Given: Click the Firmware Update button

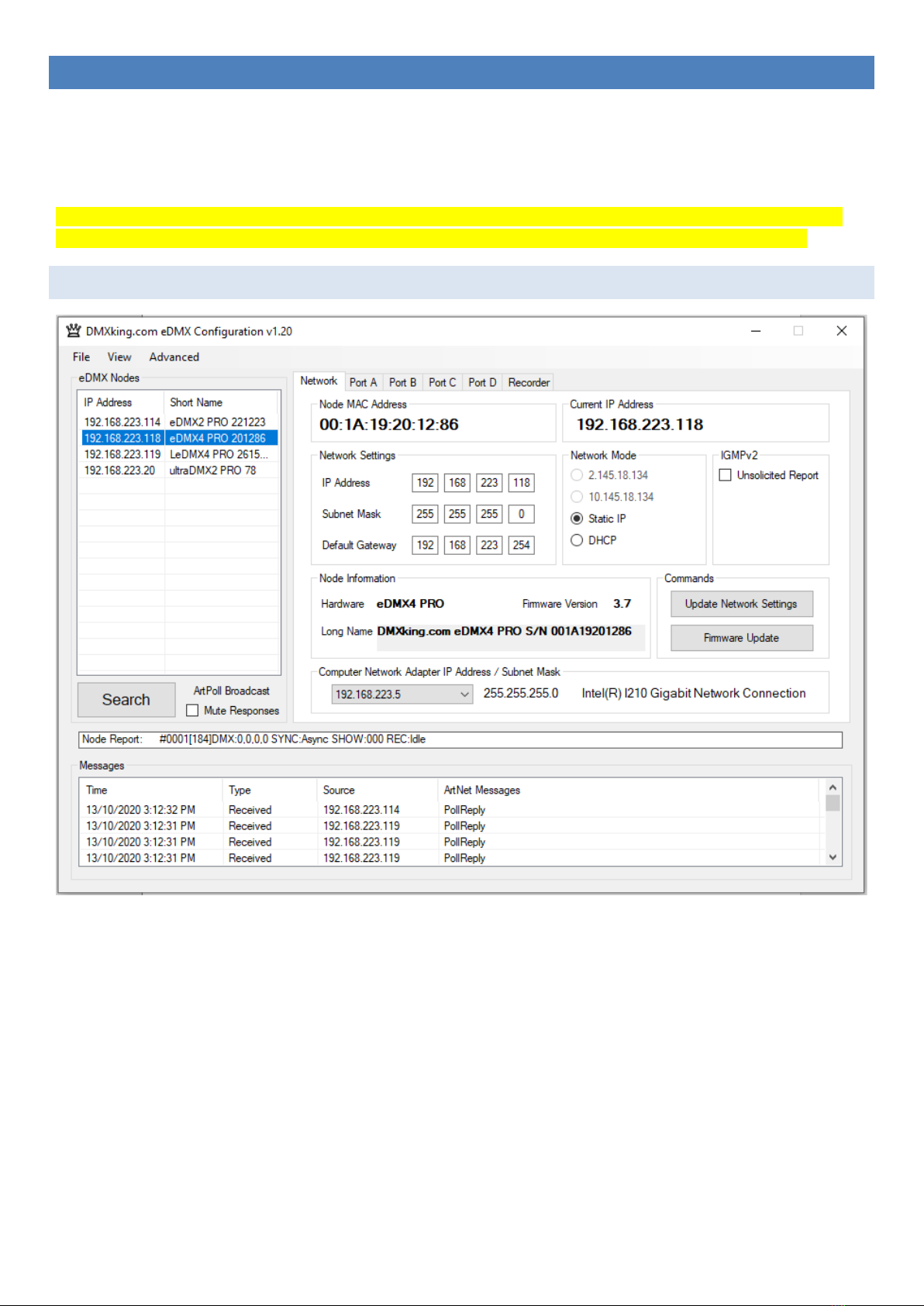Looking at the screenshot, I should click(742, 638).
